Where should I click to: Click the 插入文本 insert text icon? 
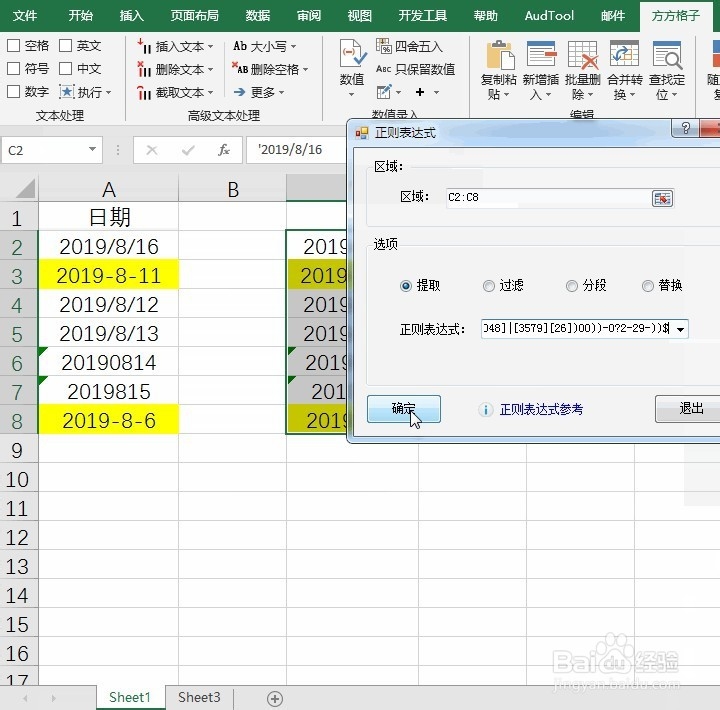144,46
